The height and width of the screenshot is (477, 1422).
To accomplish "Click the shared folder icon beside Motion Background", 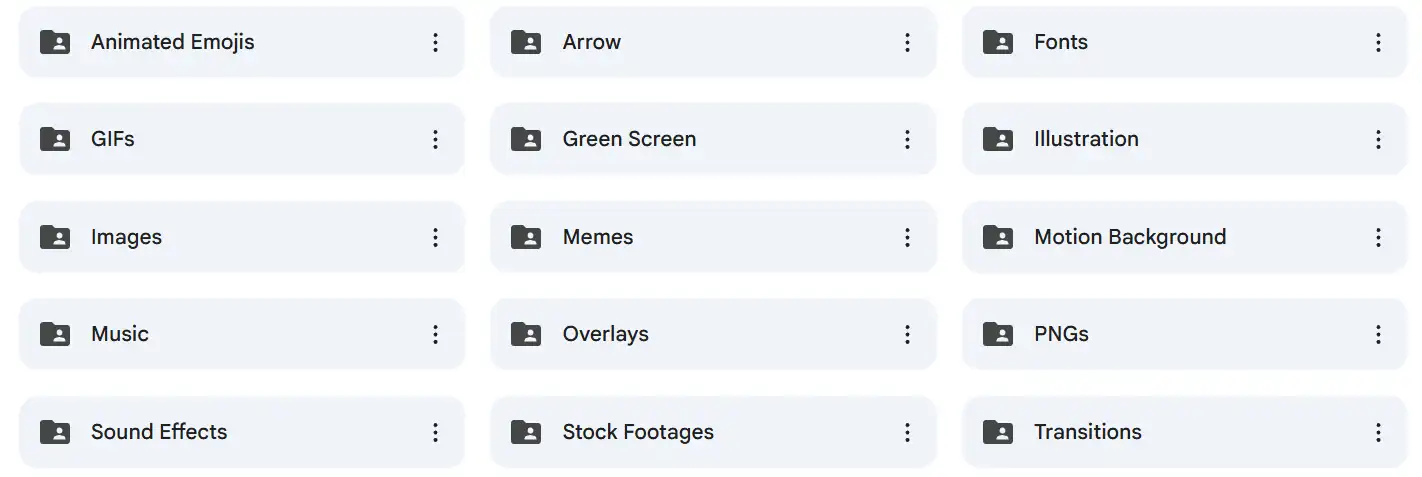I will (x=998, y=237).
